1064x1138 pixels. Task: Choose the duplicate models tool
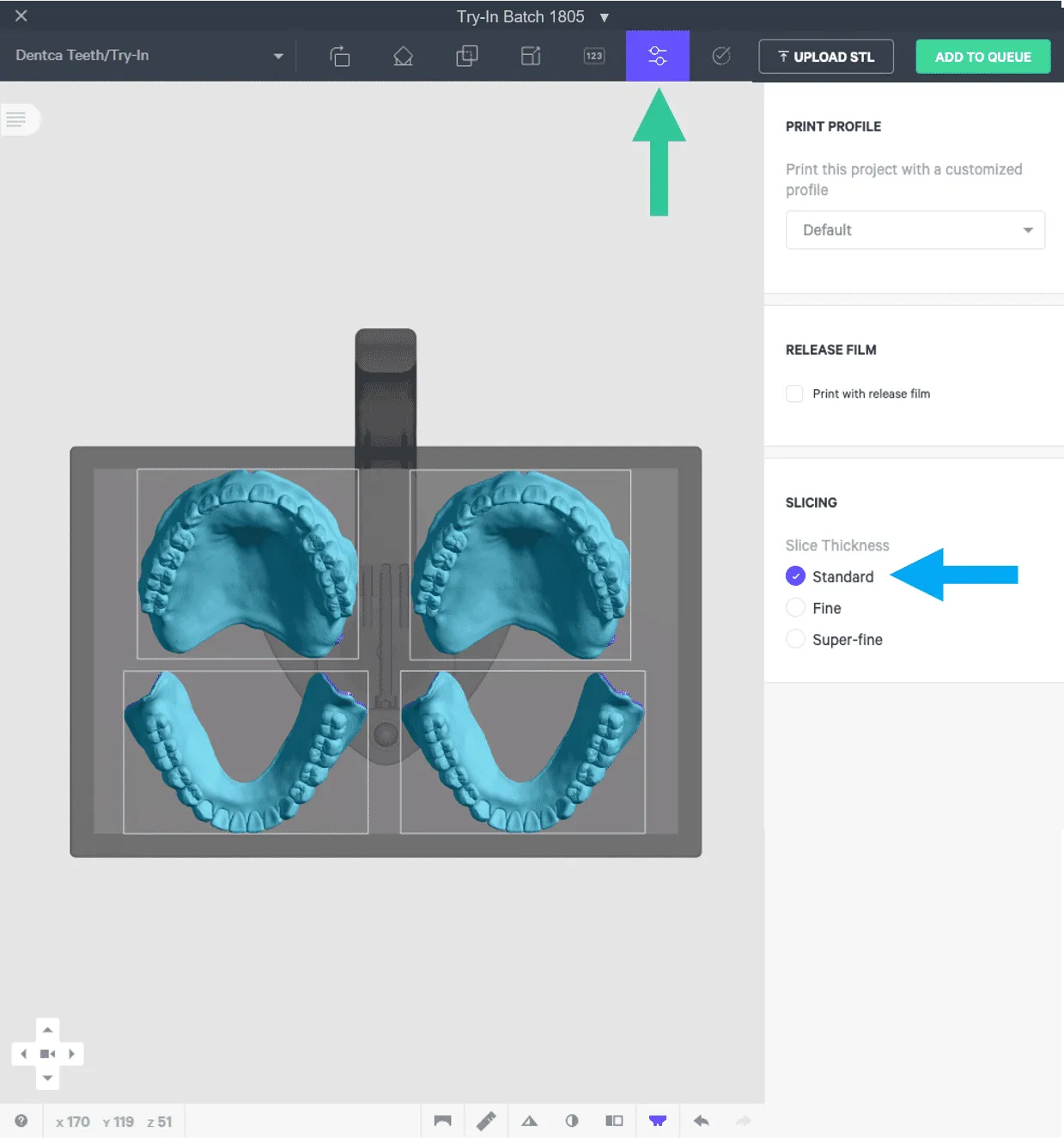point(466,57)
